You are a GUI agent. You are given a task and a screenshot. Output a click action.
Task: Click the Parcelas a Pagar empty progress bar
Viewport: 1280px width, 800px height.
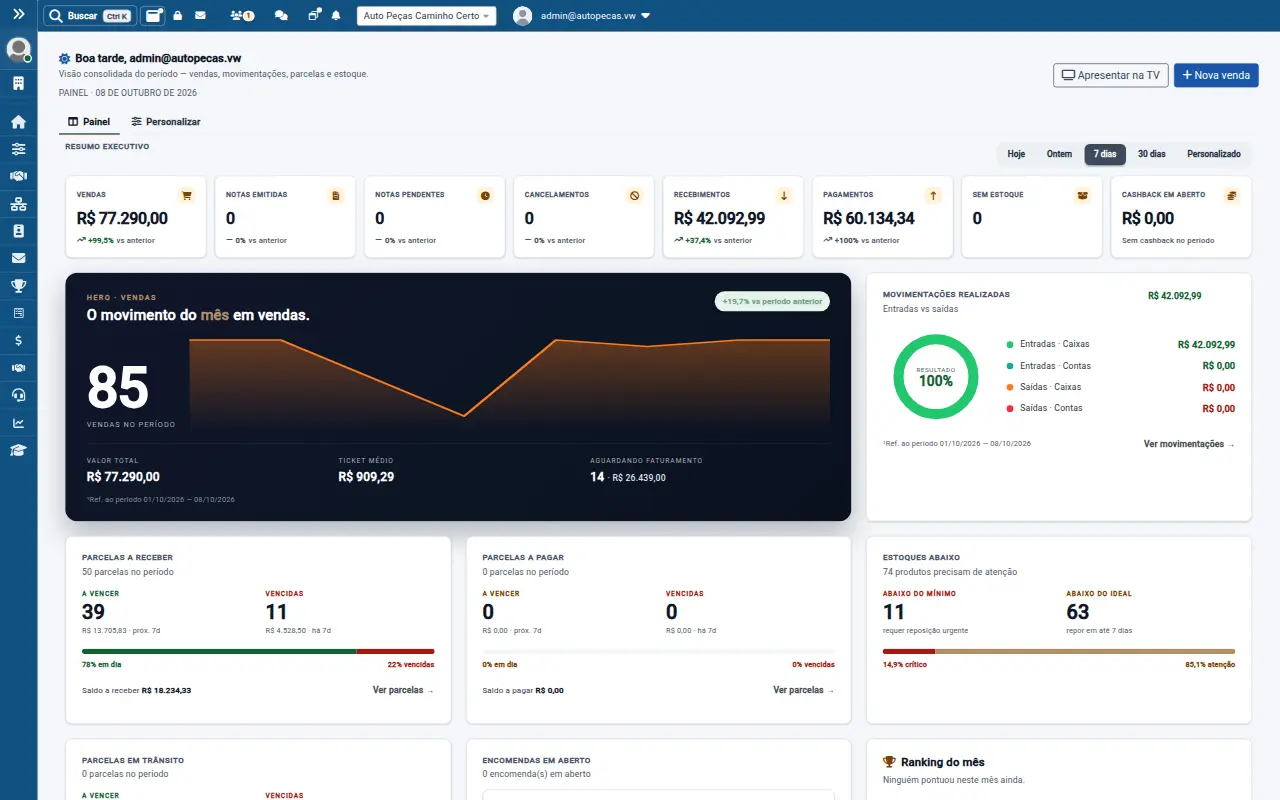click(x=658, y=651)
